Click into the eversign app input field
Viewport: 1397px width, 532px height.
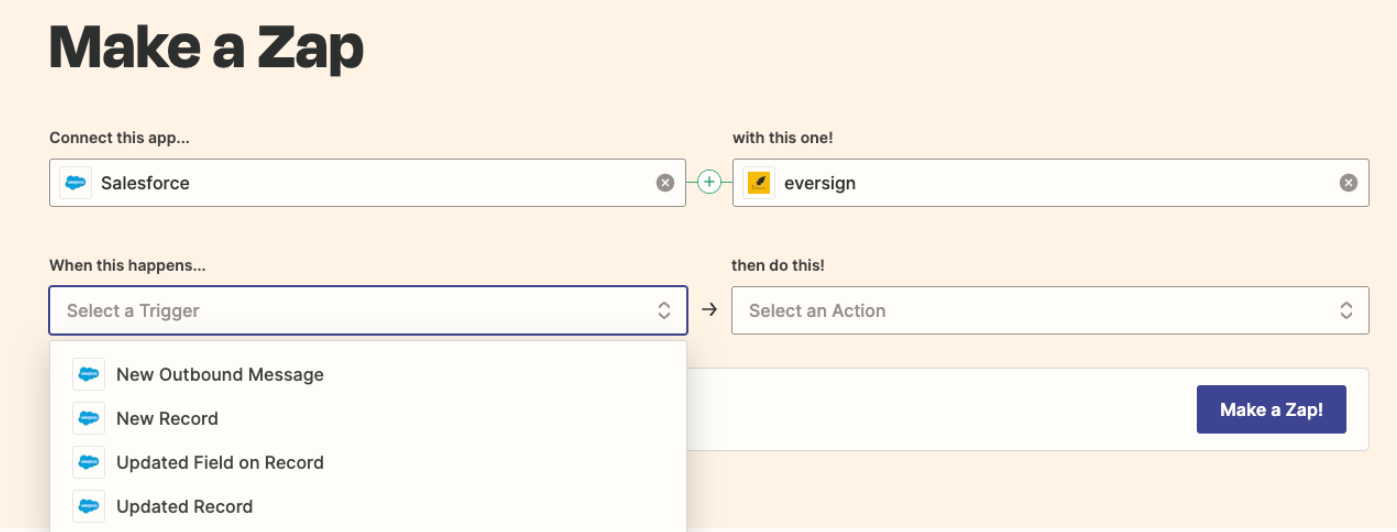click(x=1050, y=183)
